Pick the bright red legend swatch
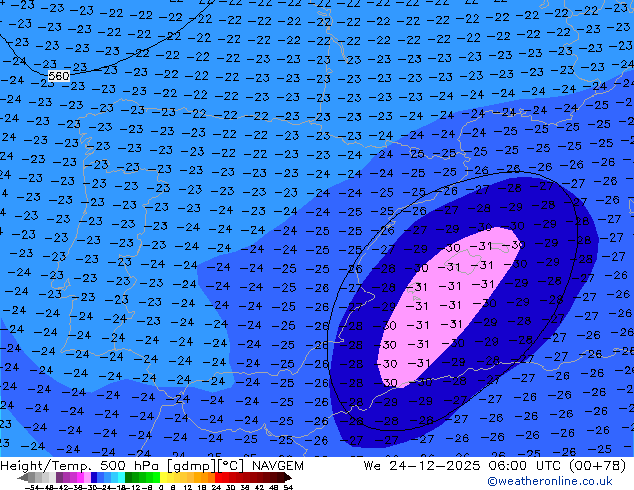The image size is (634, 490). (218, 477)
